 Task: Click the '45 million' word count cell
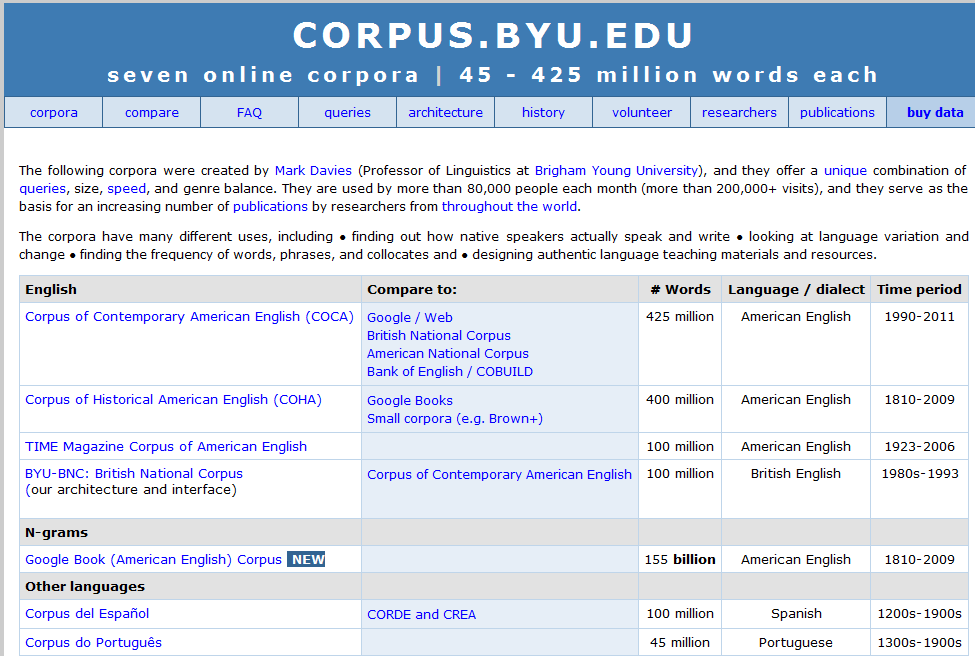click(680, 642)
